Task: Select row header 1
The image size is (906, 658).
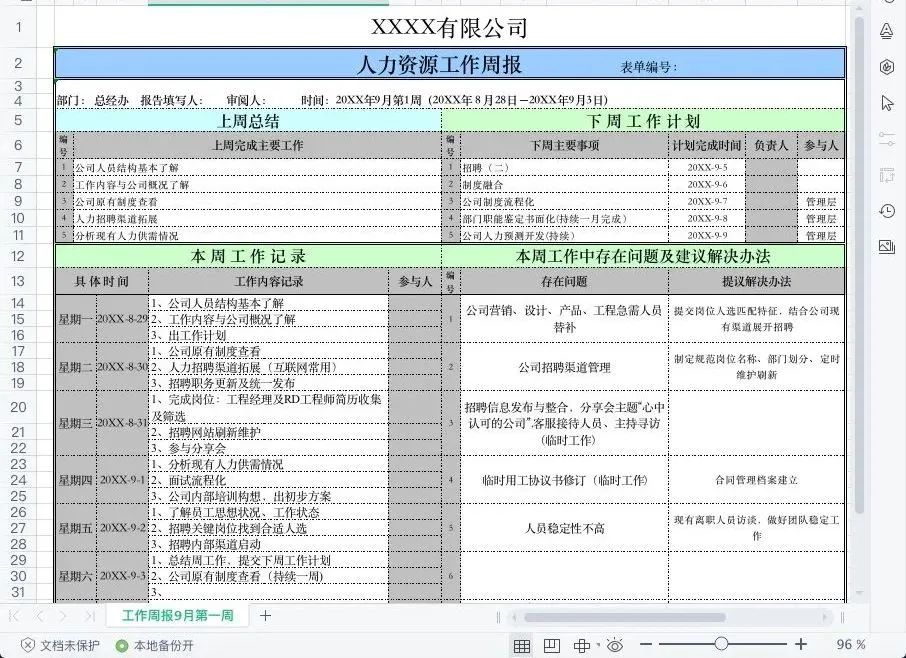Action: pos(18,27)
